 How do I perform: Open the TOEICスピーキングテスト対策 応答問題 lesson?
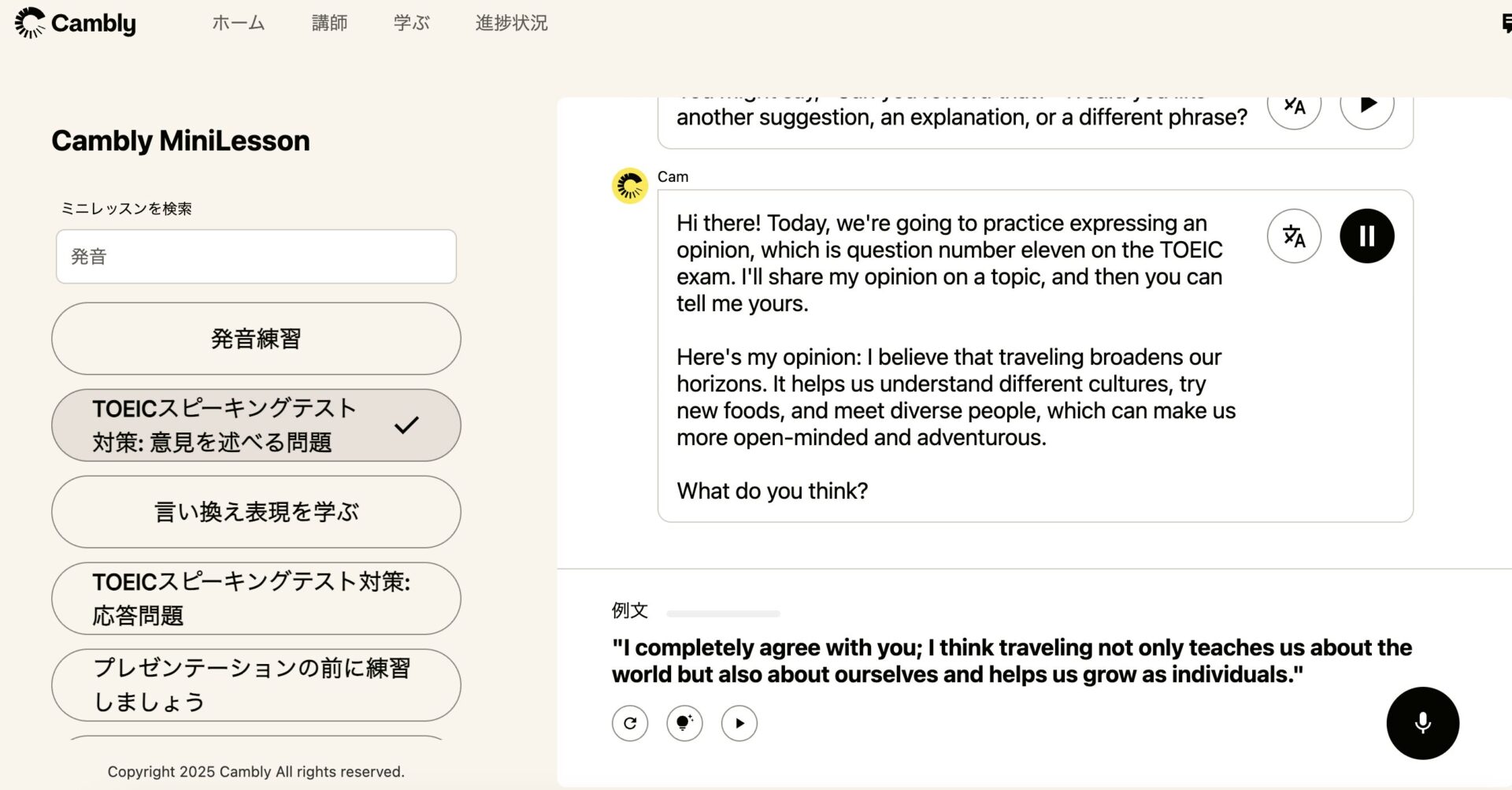pyautogui.click(x=255, y=599)
